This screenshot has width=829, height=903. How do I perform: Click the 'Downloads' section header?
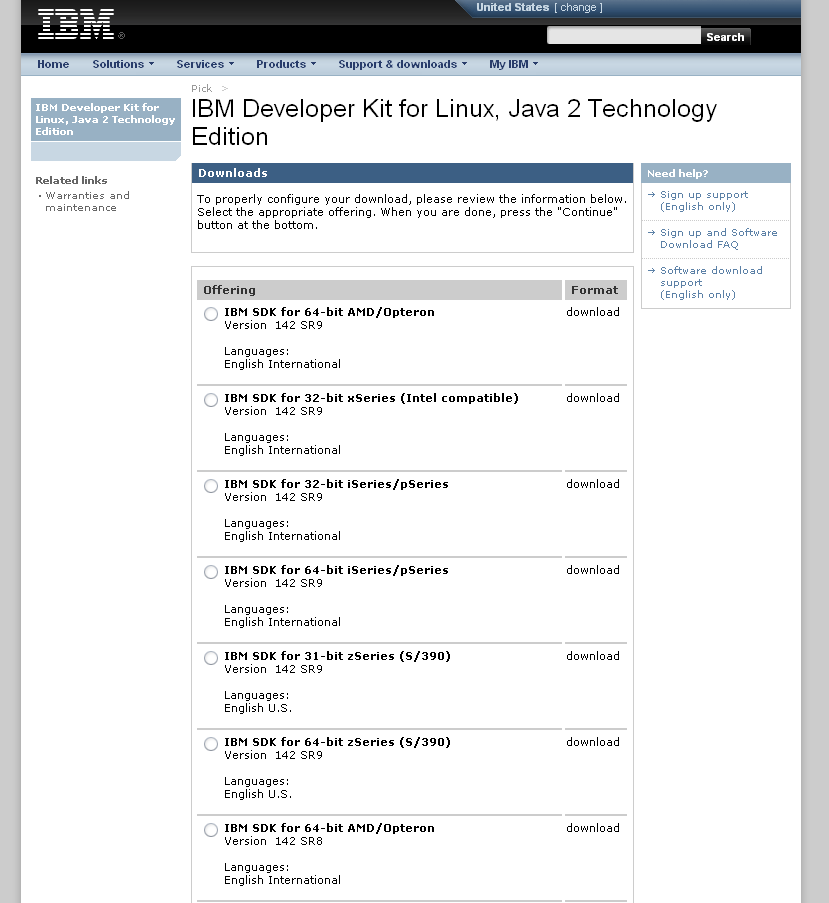[x=412, y=173]
